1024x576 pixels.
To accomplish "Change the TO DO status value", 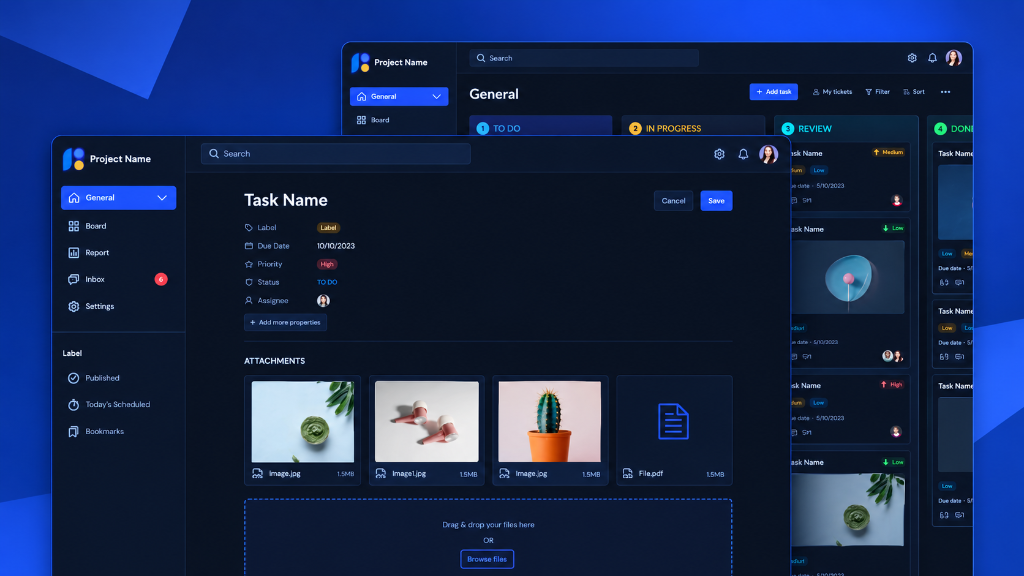I will 327,282.
